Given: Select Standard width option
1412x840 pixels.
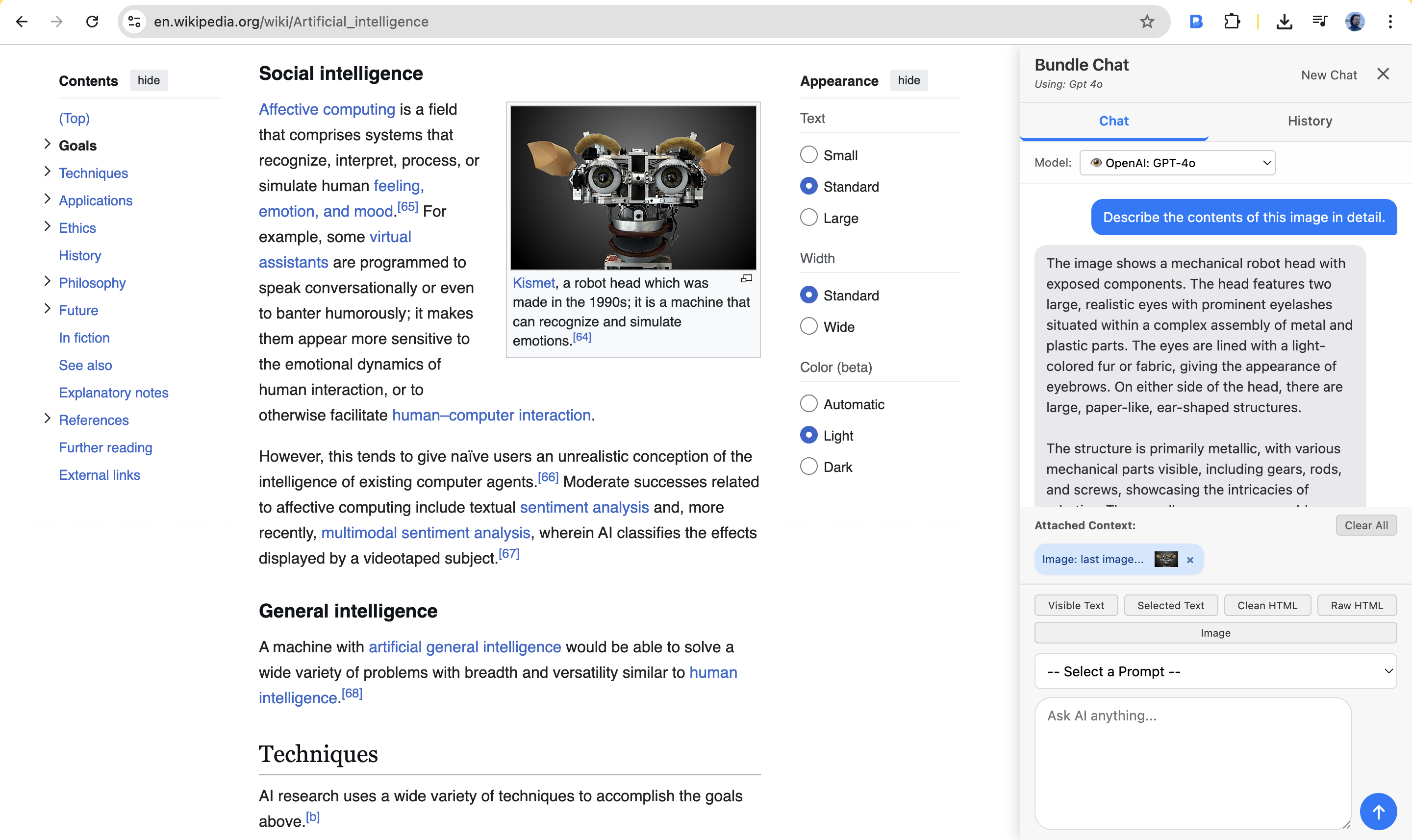Looking at the screenshot, I should (808, 295).
